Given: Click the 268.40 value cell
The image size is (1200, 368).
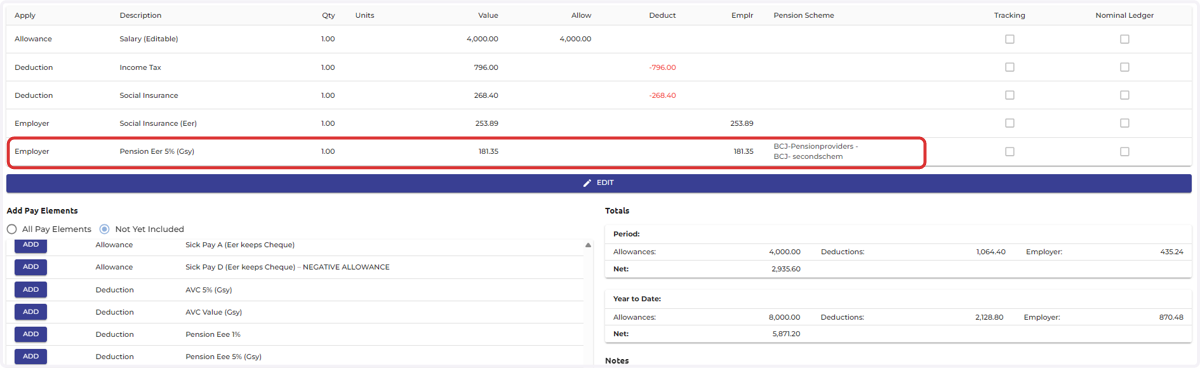Looking at the screenshot, I should [486, 95].
